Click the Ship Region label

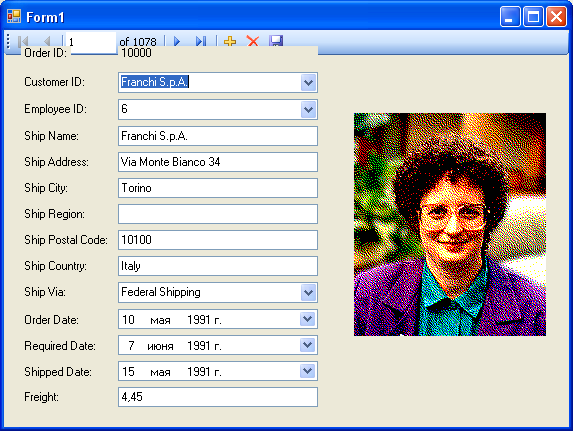pyautogui.click(x=54, y=214)
